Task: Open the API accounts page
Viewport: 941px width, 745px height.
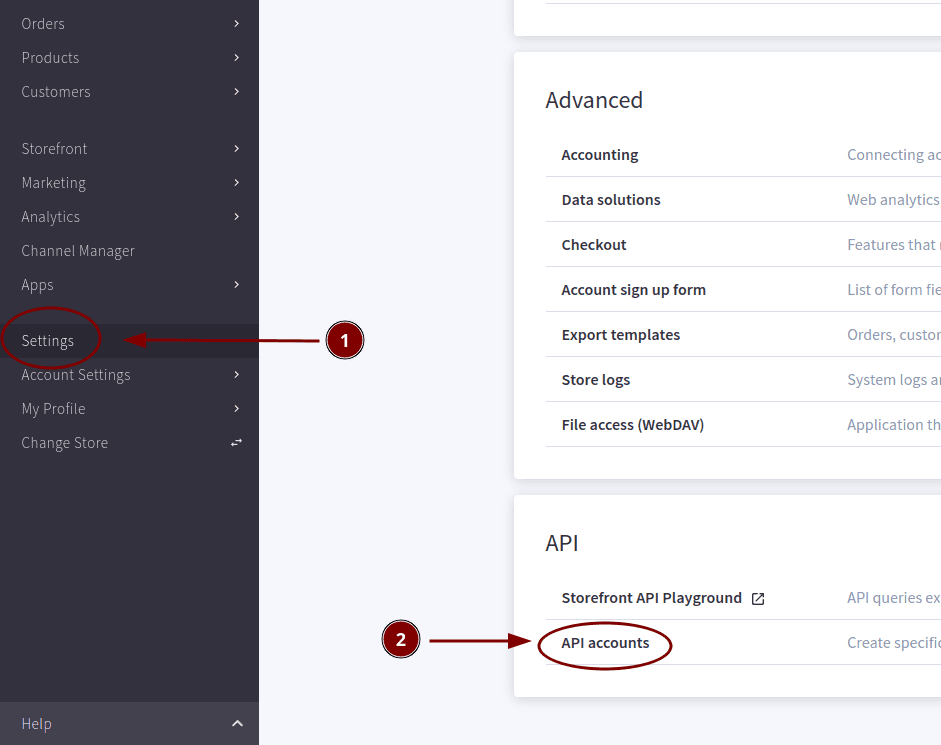Action: (x=604, y=643)
